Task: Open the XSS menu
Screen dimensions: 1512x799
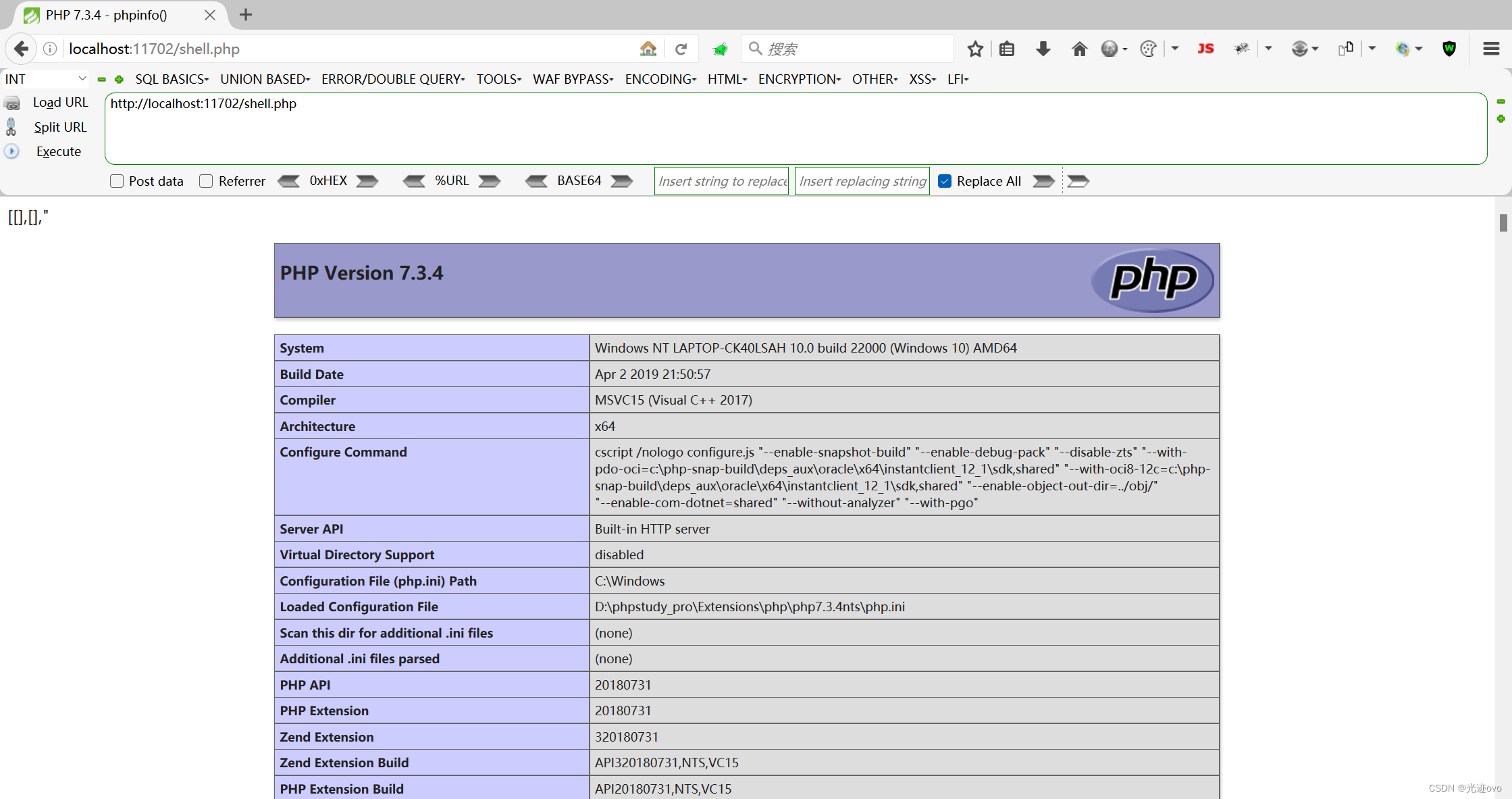Action: [x=922, y=79]
